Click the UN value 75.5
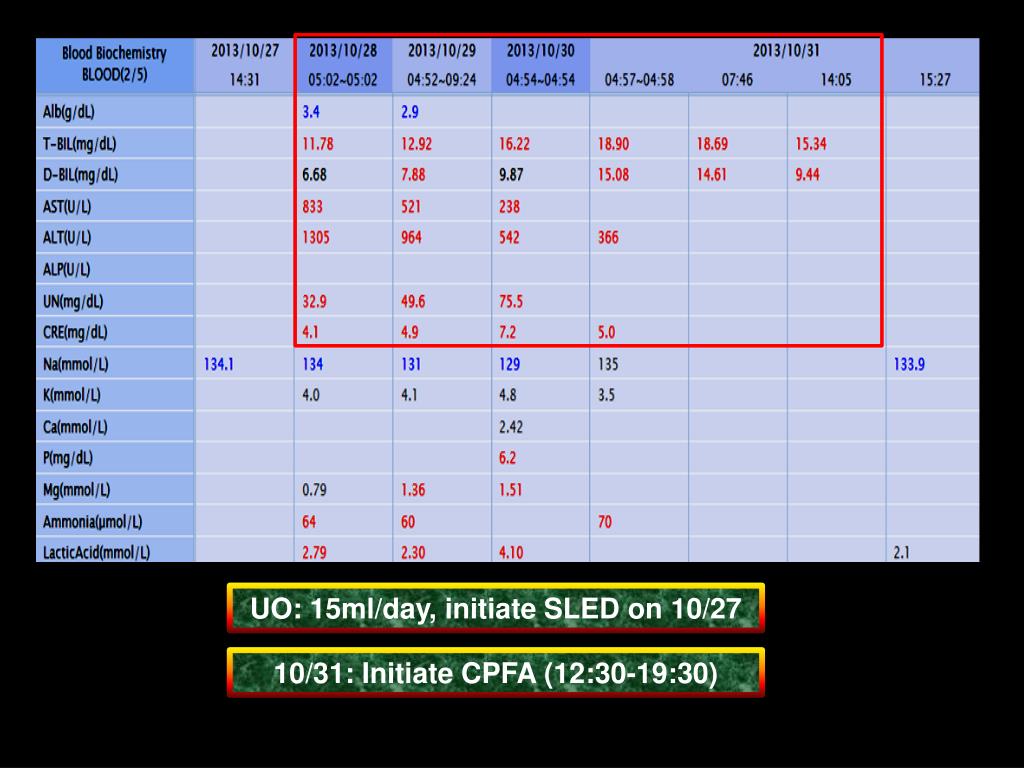The width and height of the screenshot is (1024, 768). tap(511, 301)
